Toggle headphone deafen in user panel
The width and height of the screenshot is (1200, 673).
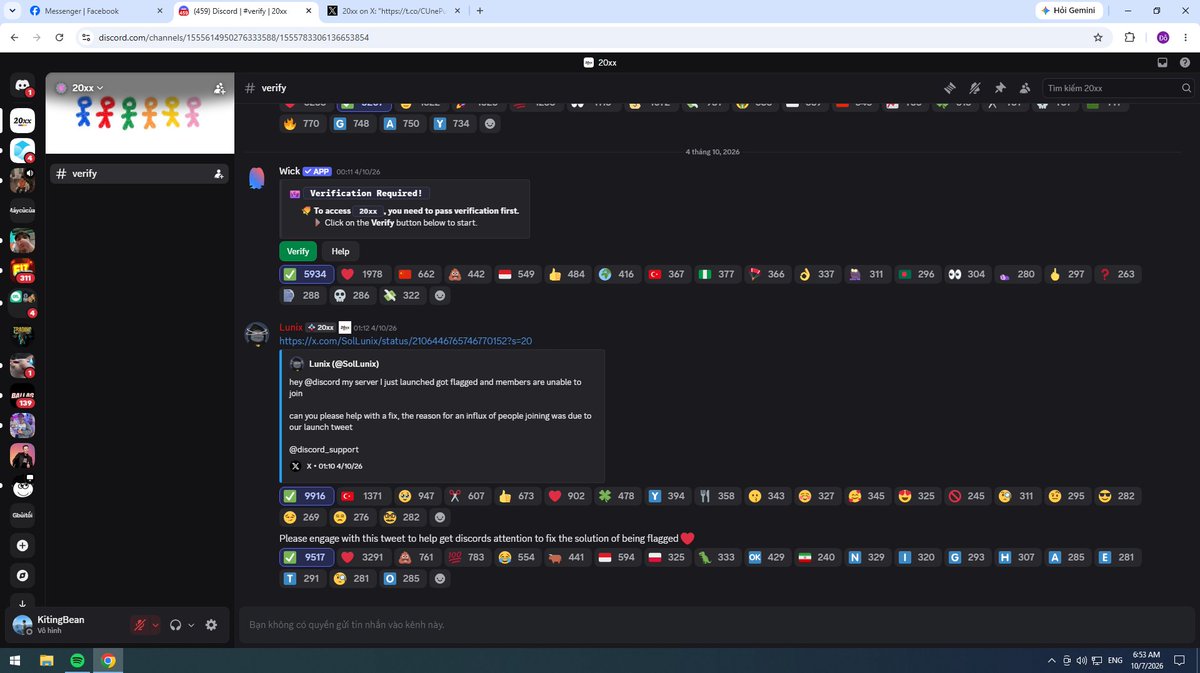point(176,625)
